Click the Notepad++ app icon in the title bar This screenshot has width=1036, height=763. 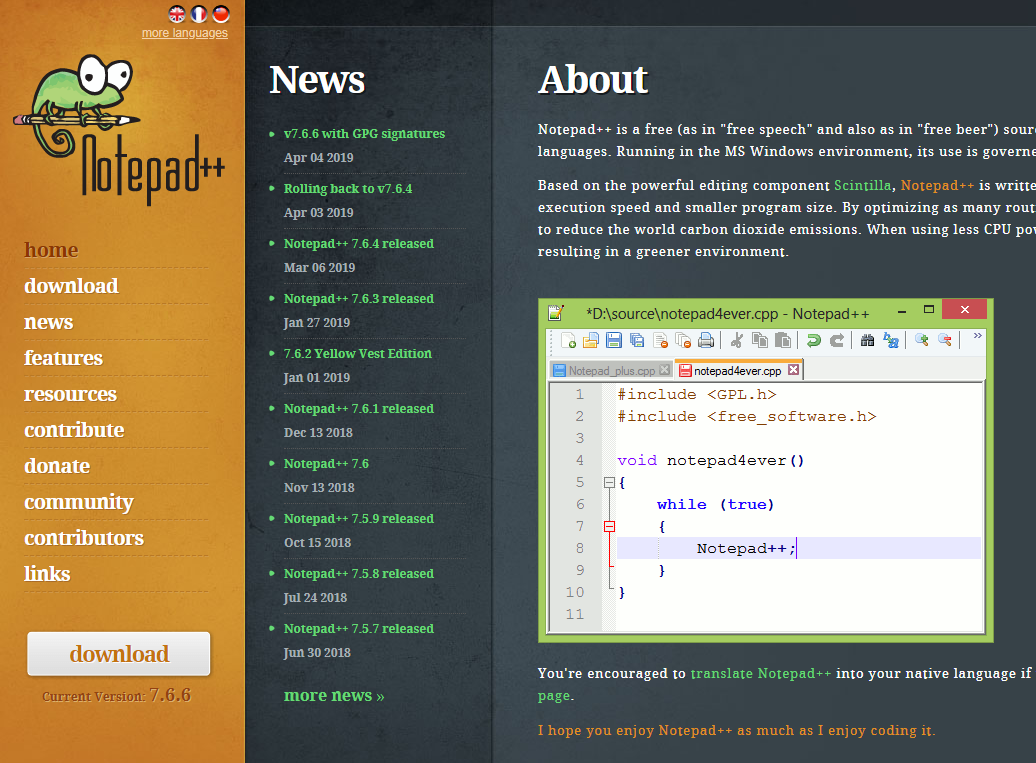coord(556,312)
